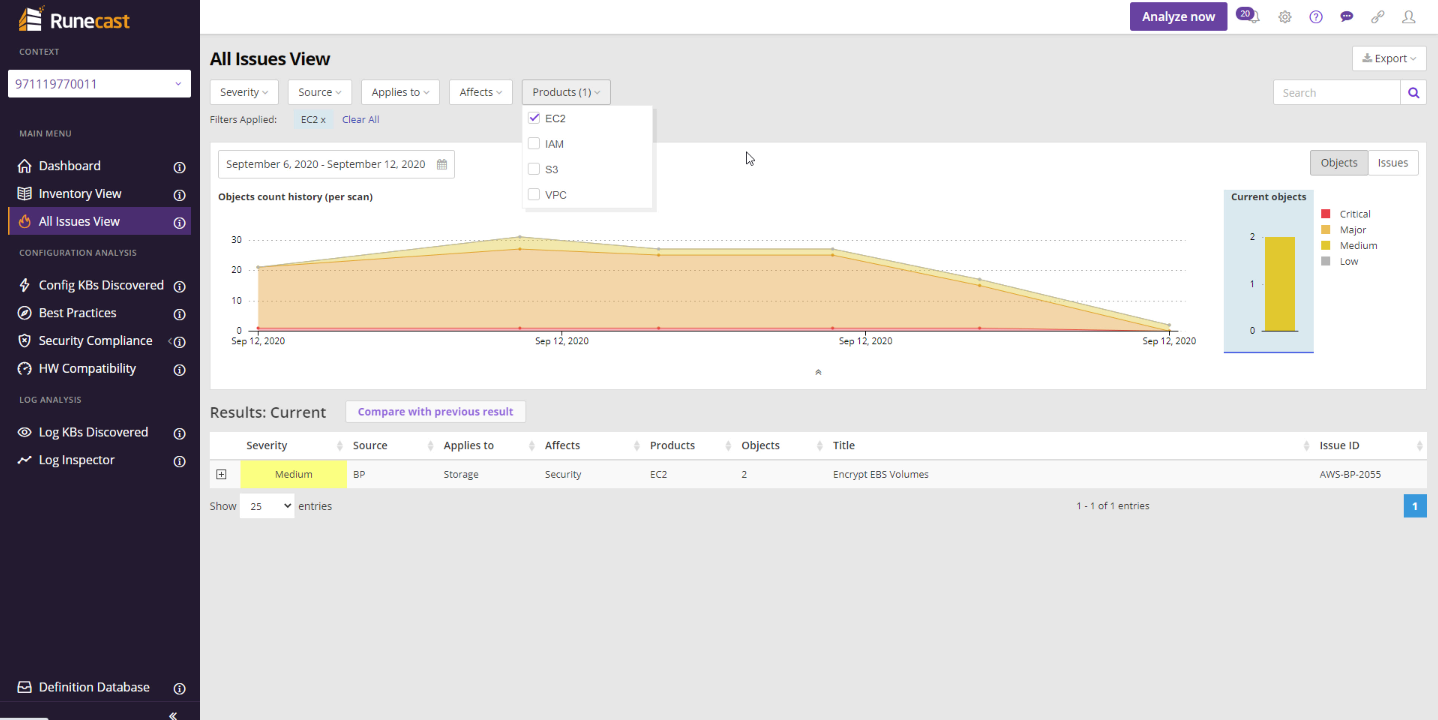
Task: Click the info icon next to Definition Database
Action: (180, 689)
